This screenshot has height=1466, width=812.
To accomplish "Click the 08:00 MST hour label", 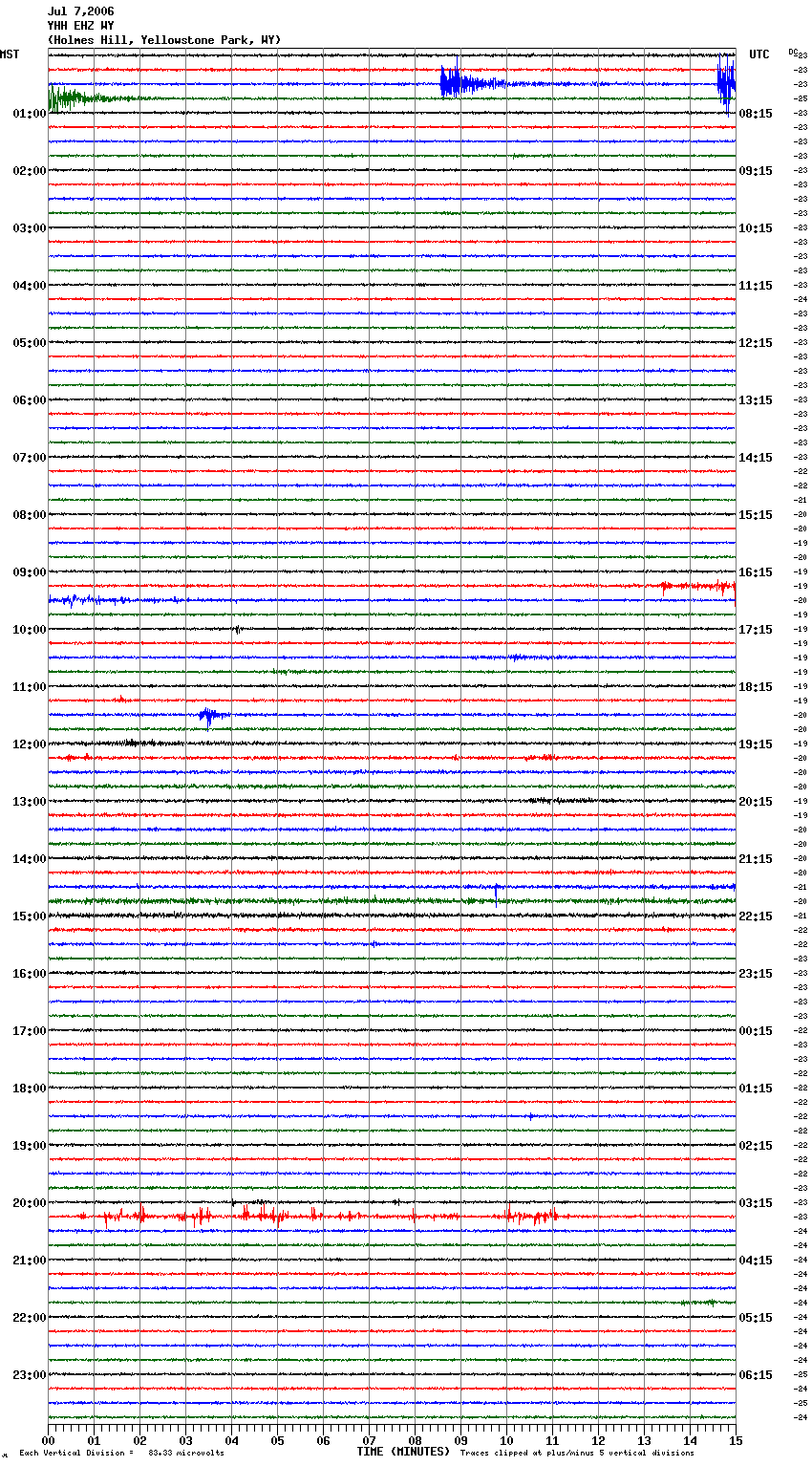I will (x=30, y=515).
